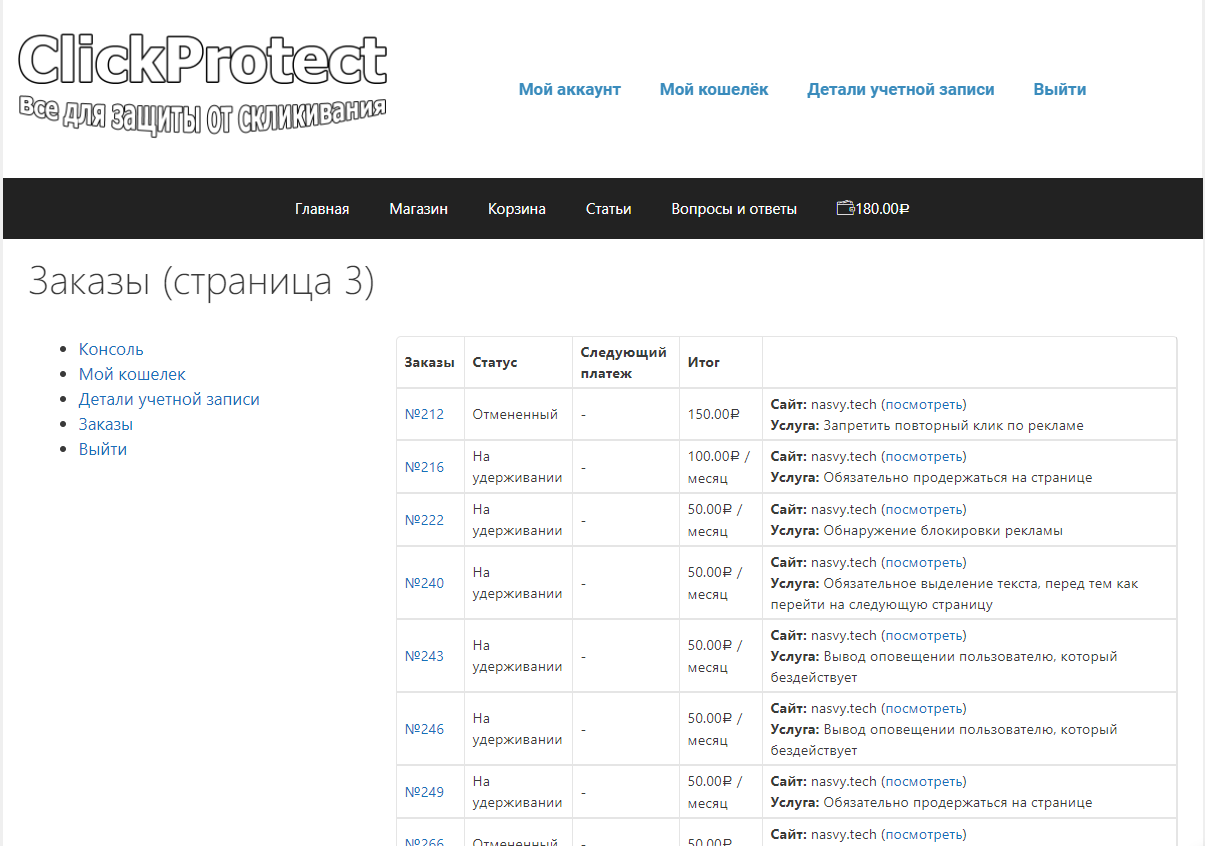Open Мой кошелёк from the header
This screenshot has width=1205, height=846.
point(713,89)
